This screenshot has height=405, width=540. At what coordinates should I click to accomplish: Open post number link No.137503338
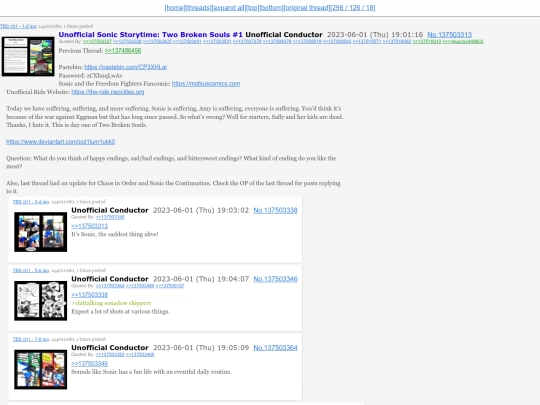276,210
